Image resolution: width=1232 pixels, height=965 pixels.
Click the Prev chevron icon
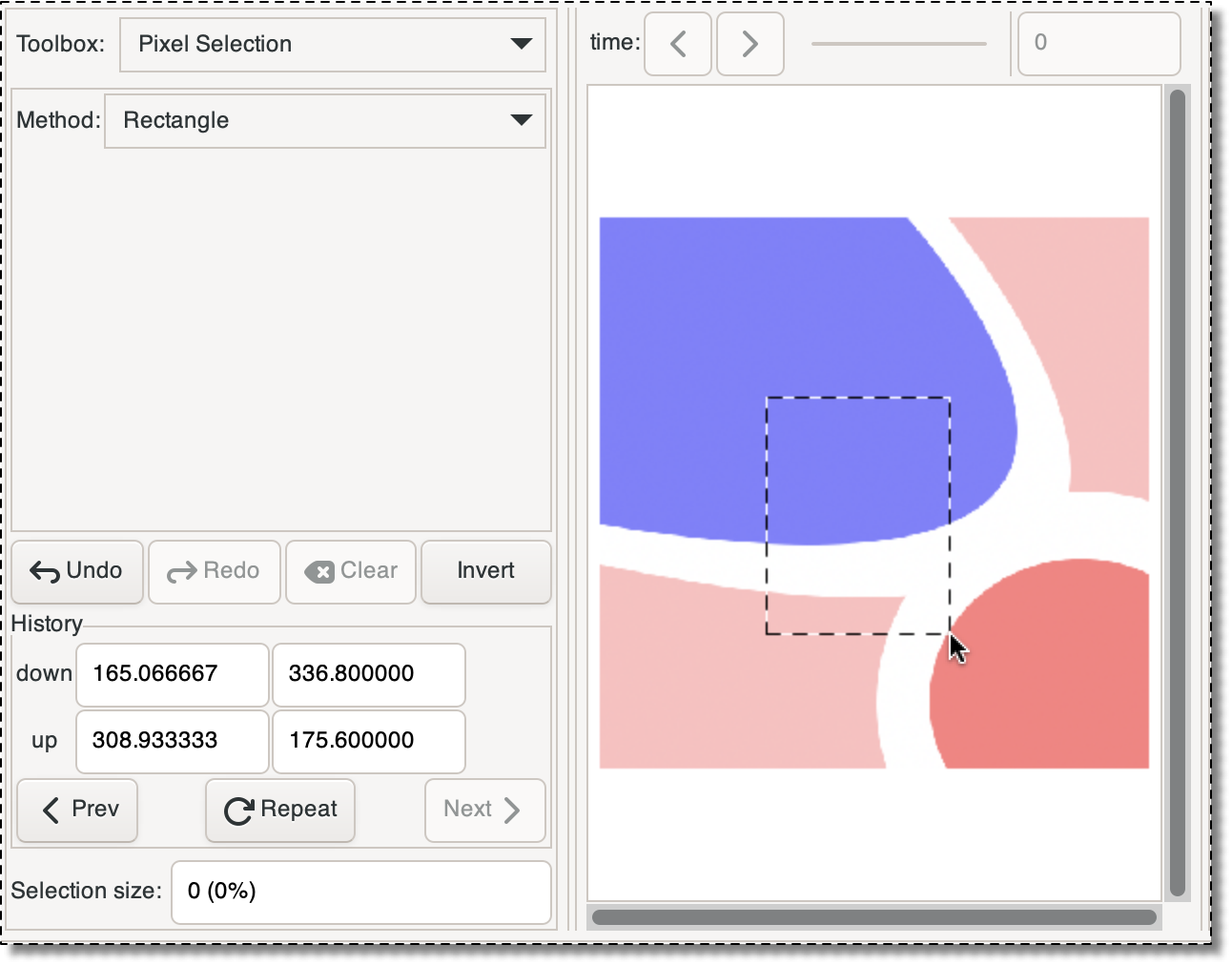click(52, 810)
